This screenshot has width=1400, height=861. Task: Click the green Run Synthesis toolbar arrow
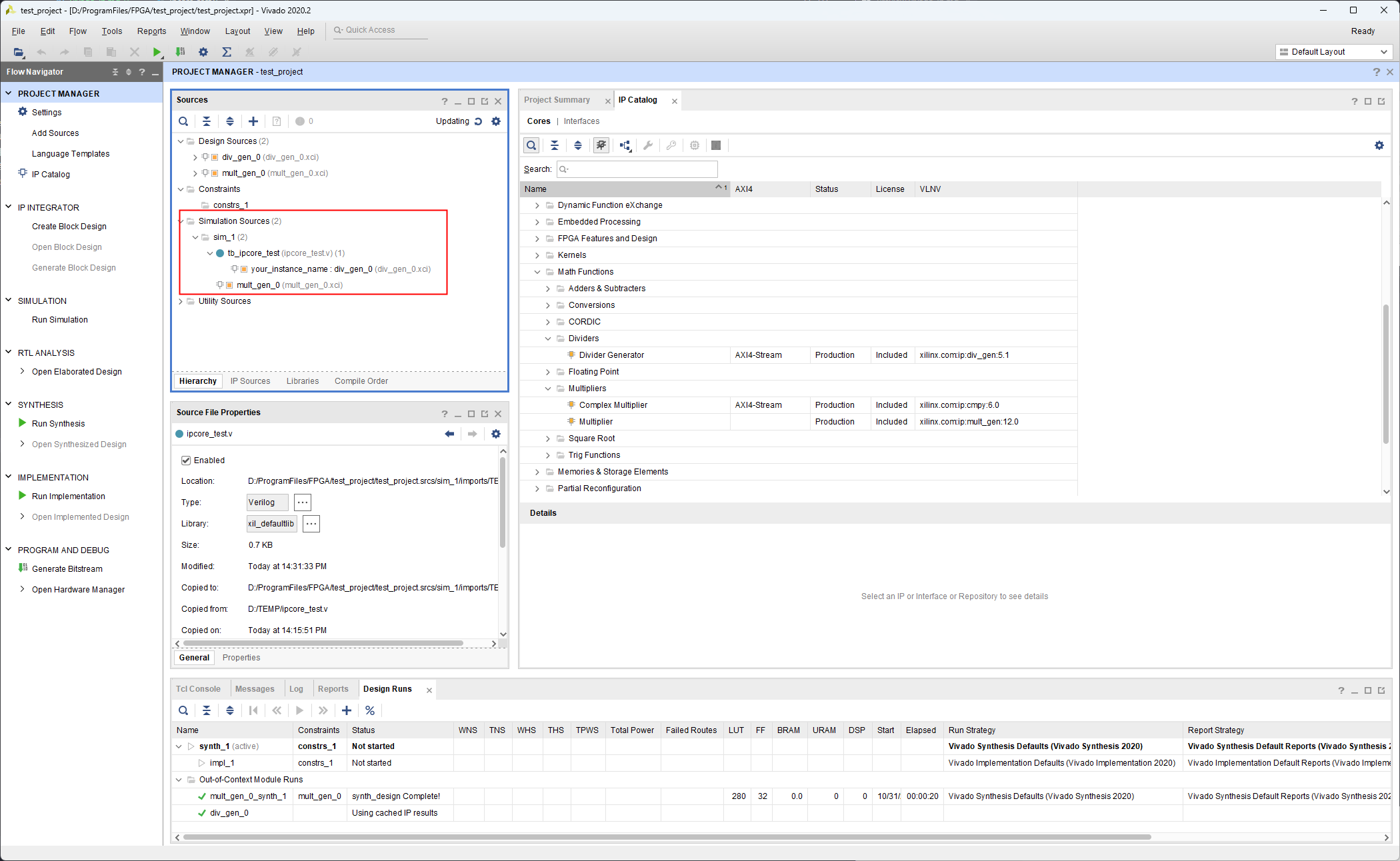(157, 52)
